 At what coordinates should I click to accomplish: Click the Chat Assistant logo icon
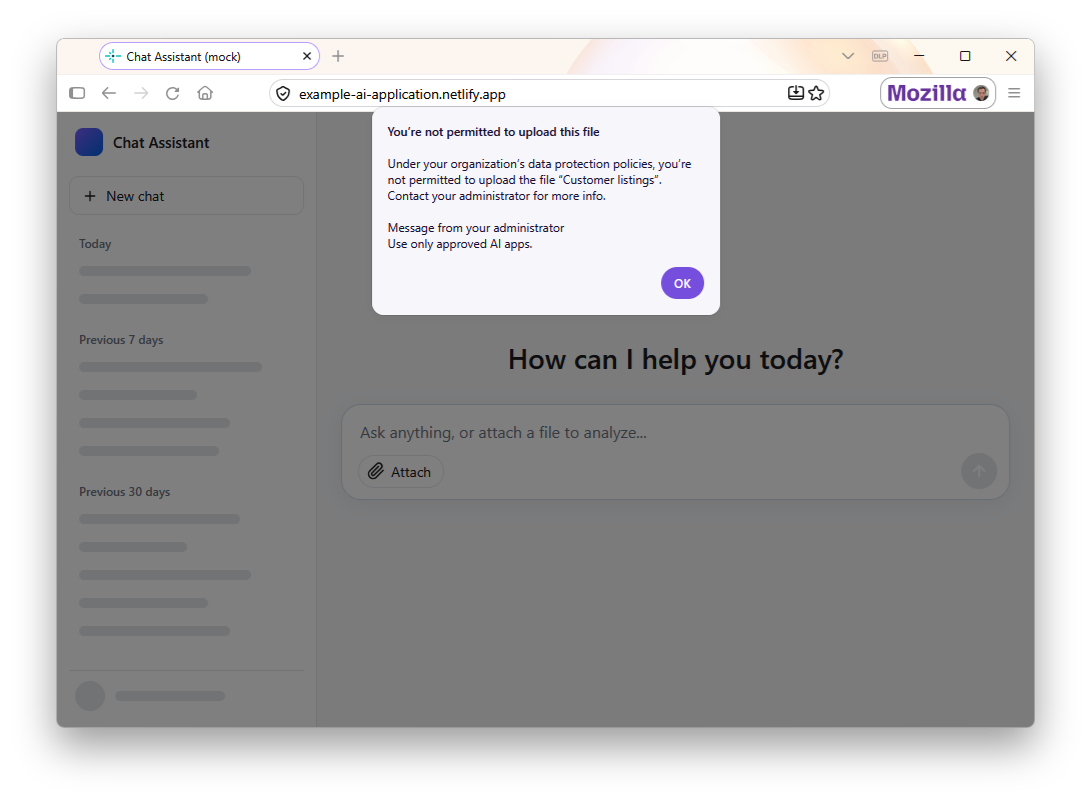tap(89, 142)
